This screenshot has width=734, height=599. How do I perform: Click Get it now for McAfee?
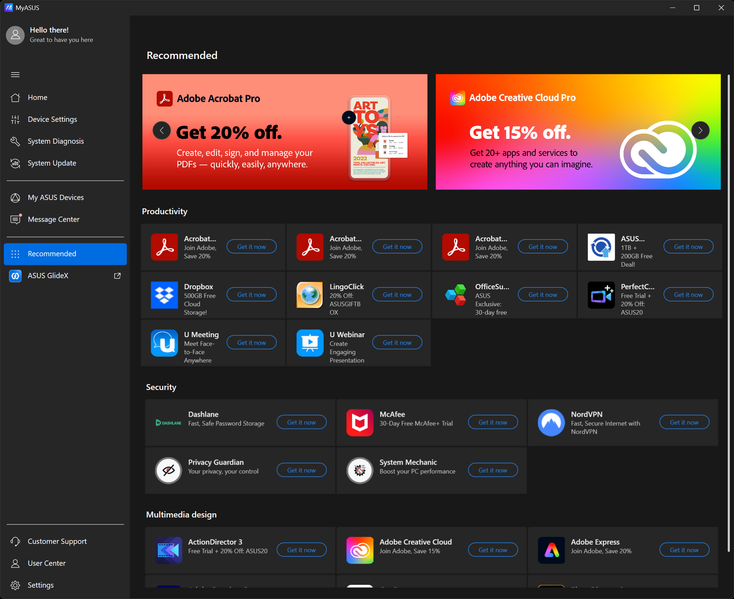pyautogui.click(x=493, y=422)
